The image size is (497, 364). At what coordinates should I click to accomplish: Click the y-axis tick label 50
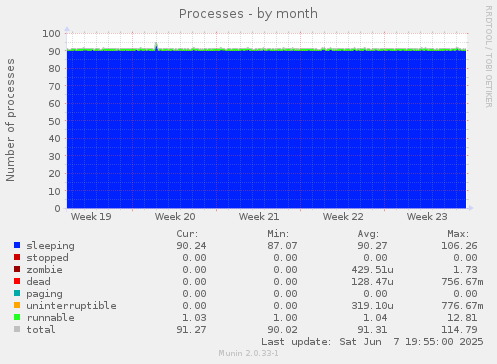click(54, 121)
